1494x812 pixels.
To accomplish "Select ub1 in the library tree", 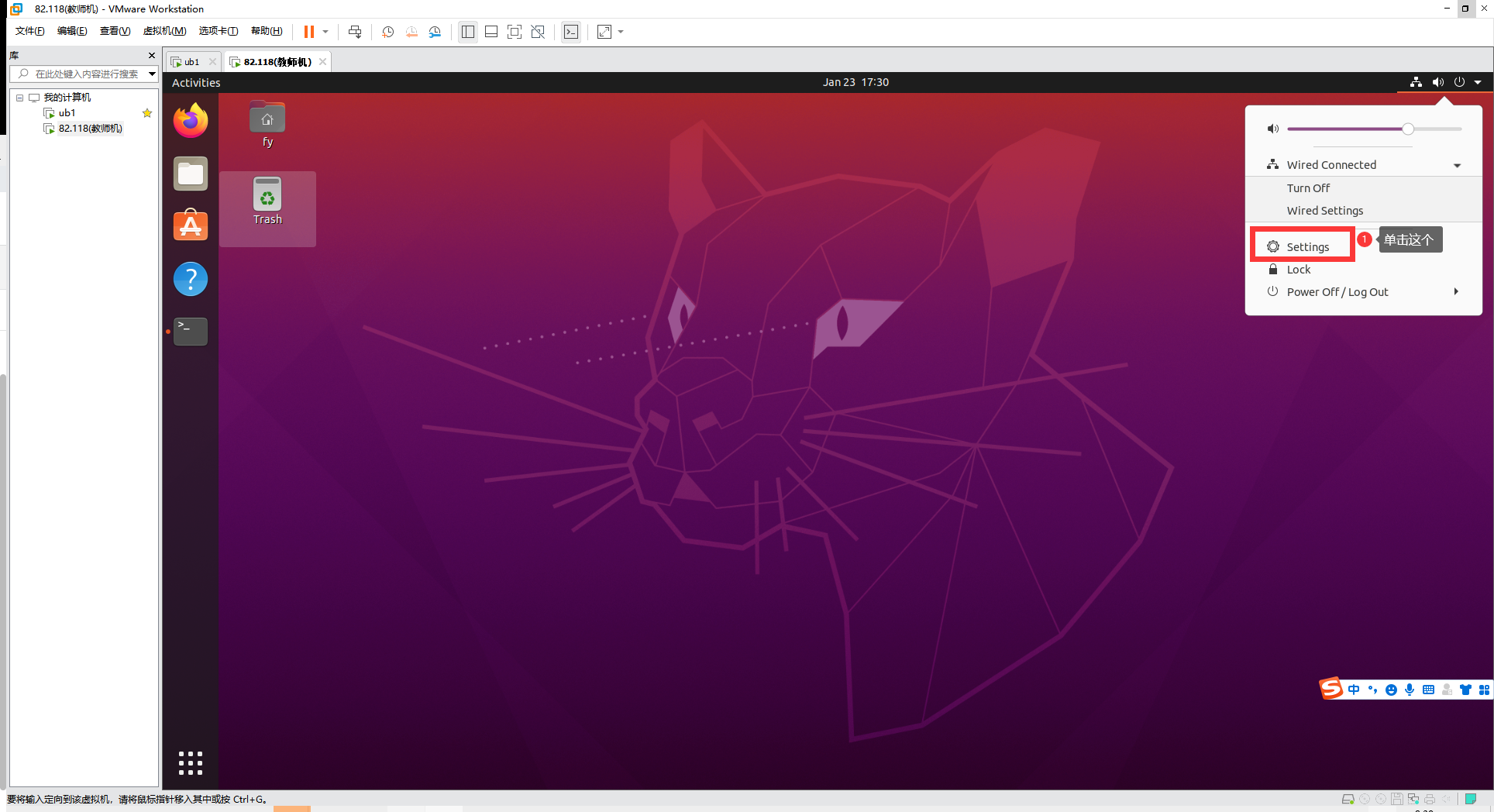I will coord(67,113).
